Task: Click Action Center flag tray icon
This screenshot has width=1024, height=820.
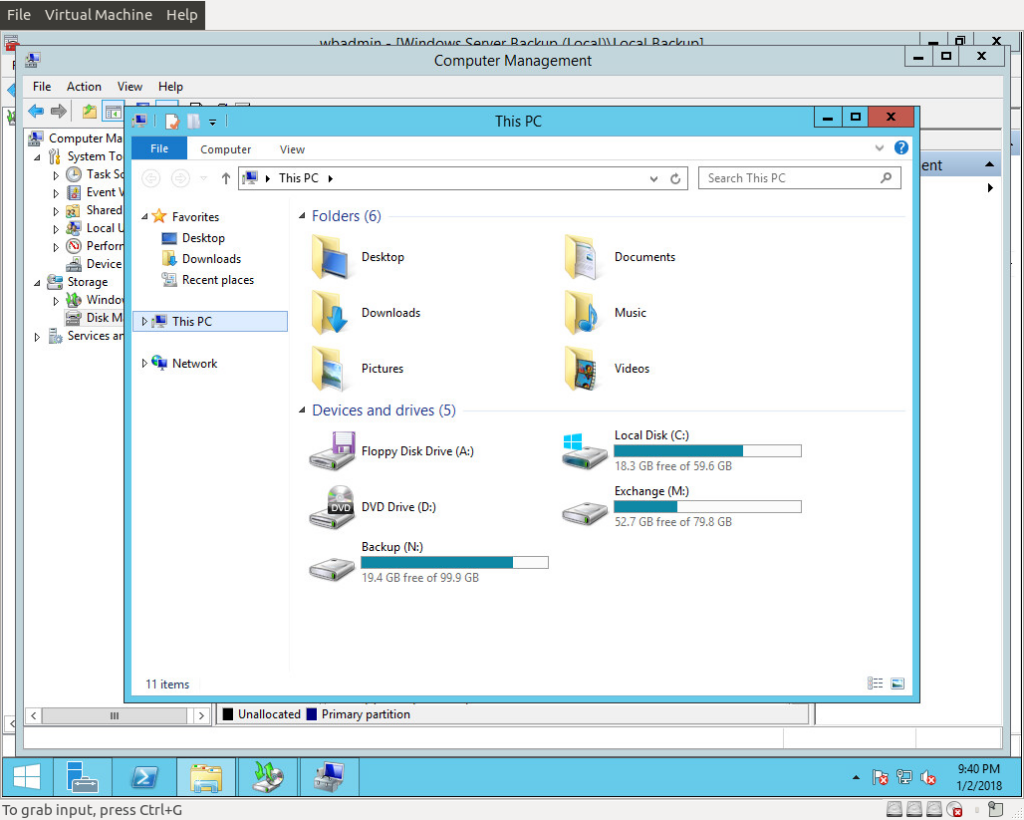Action: pyautogui.click(x=880, y=778)
